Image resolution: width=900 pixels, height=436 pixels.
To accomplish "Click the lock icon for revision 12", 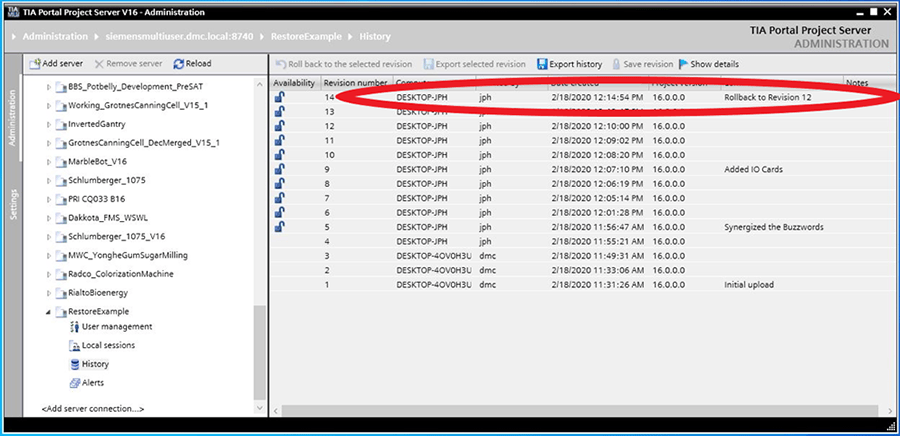I will click(x=280, y=126).
